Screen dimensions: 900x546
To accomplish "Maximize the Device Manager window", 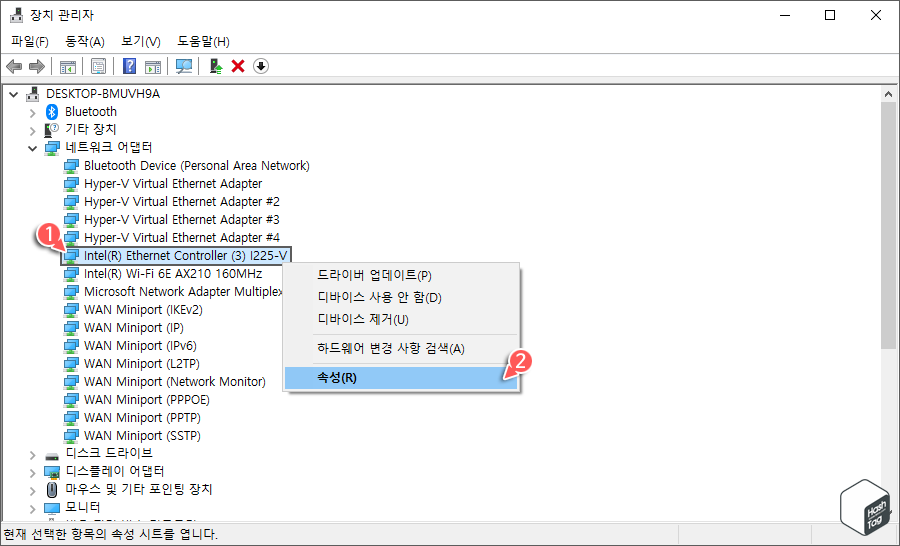I will [x=830, y=16].
